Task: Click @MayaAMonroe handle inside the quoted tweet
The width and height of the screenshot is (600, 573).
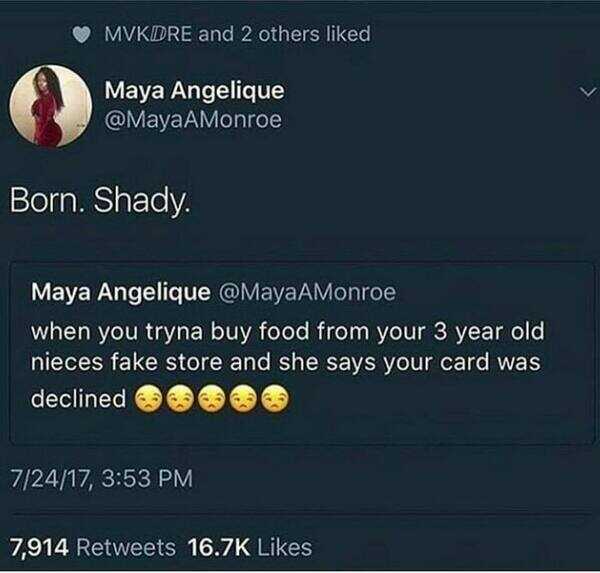Action: tap(306, 292)
